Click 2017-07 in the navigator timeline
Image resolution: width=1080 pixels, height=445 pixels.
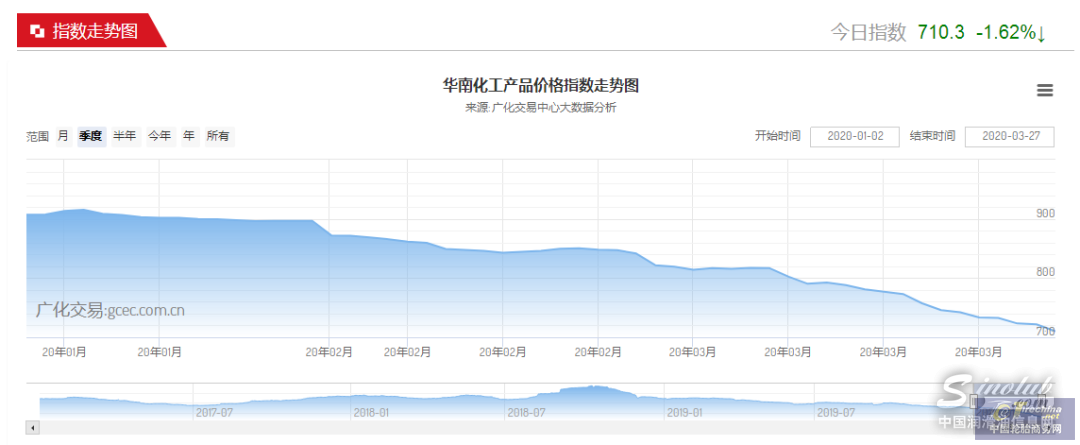(215, 412)
